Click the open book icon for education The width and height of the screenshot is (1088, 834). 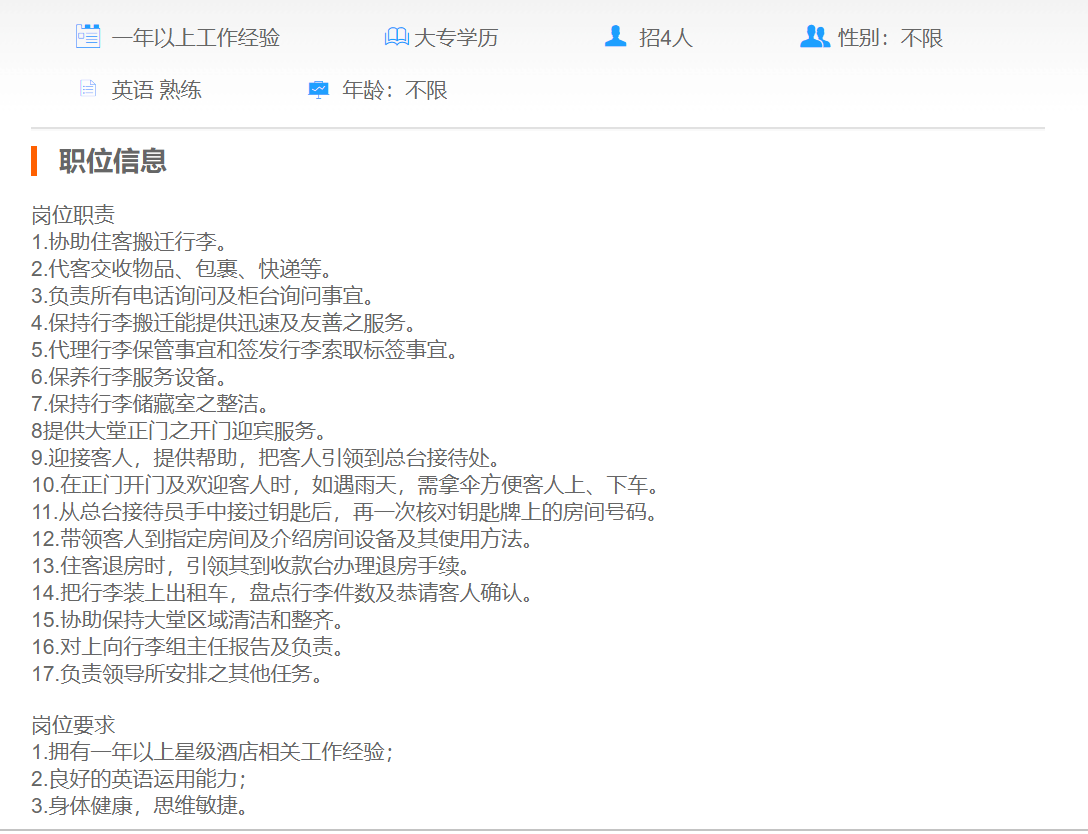[397, 37]
